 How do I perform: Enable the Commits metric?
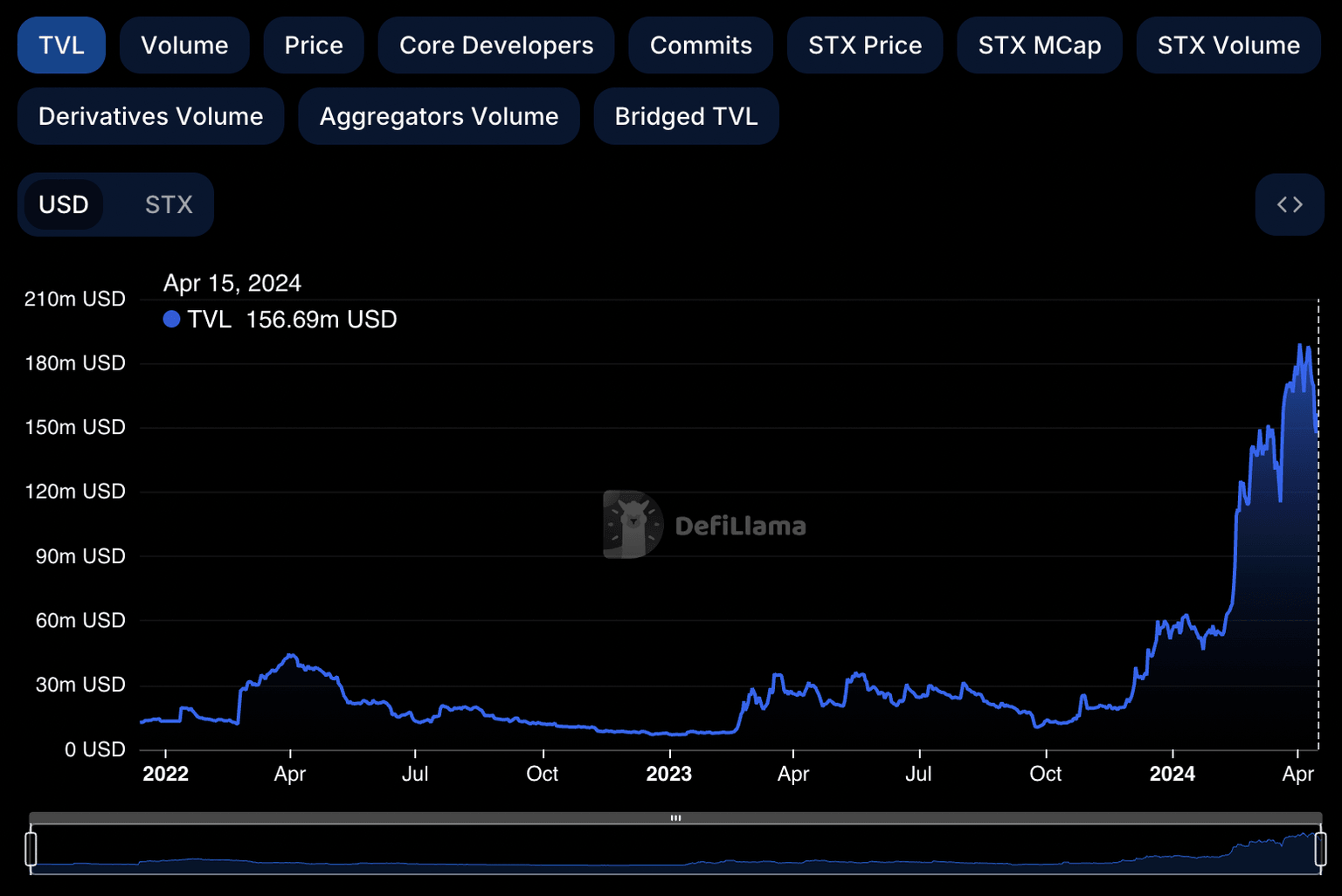[701, 45]
